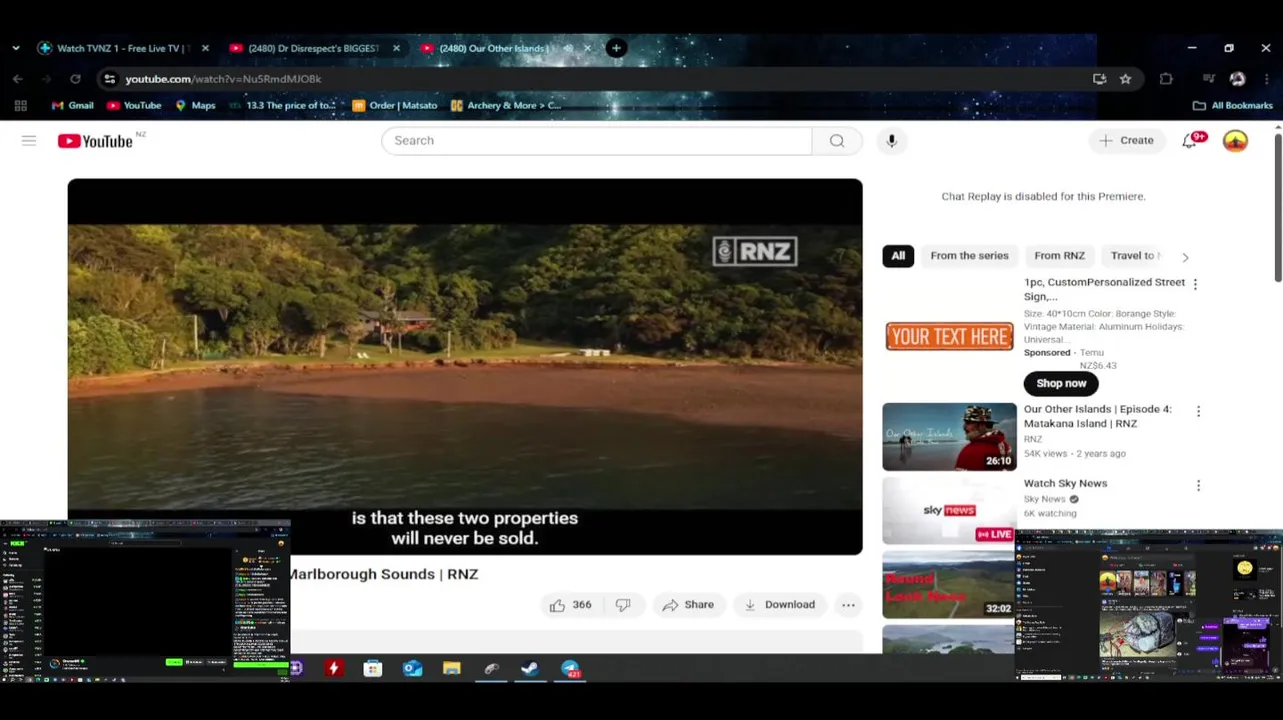Open the Order | Matsato bookmark
The height and width of the screenshot is (720, 1283).
pyautogui.click(x=395, y=105)
